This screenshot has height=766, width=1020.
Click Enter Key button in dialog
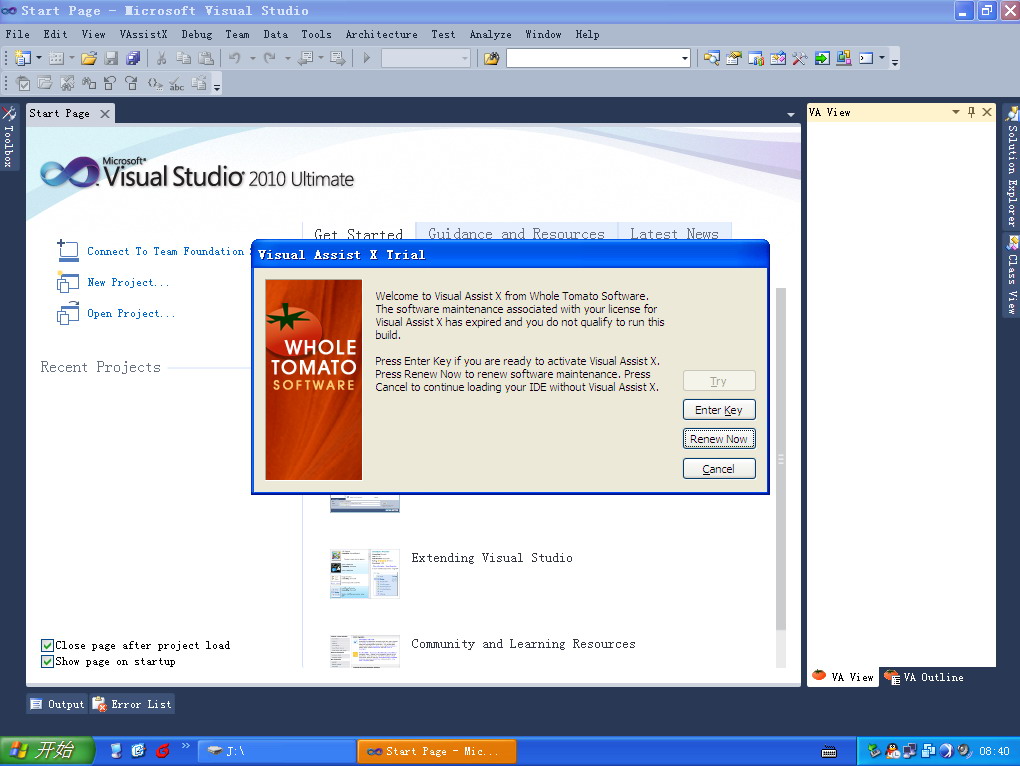(x=719, y=410)
